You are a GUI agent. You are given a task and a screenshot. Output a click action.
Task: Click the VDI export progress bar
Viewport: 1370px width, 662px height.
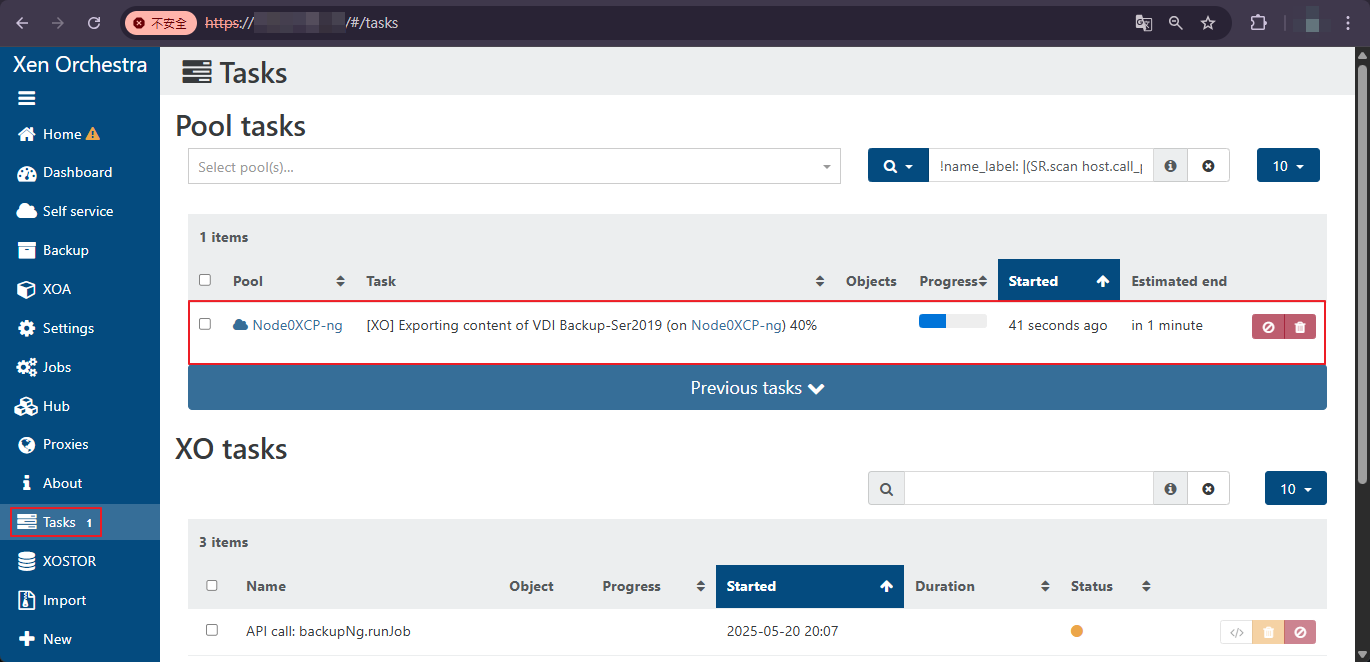point(953,321)
